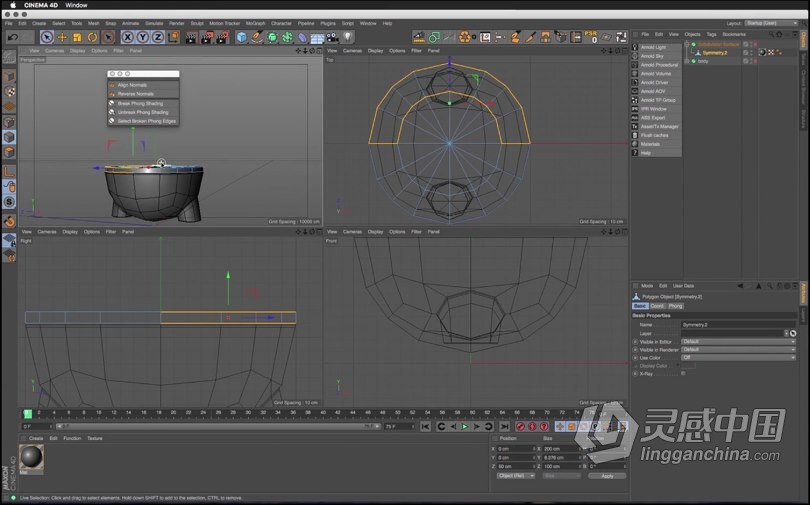The image size is (810, 505).
Task: Switch to the Phong attribute tab
Action: coord(676,306)
